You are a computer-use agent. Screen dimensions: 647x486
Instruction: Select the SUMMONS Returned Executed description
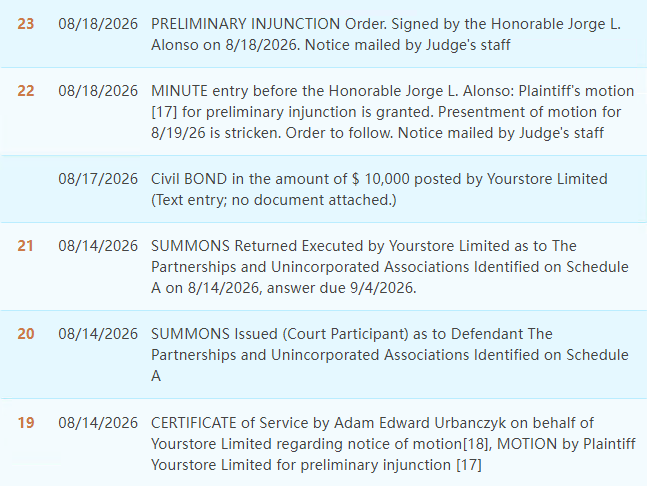click(x=390, y=267)
